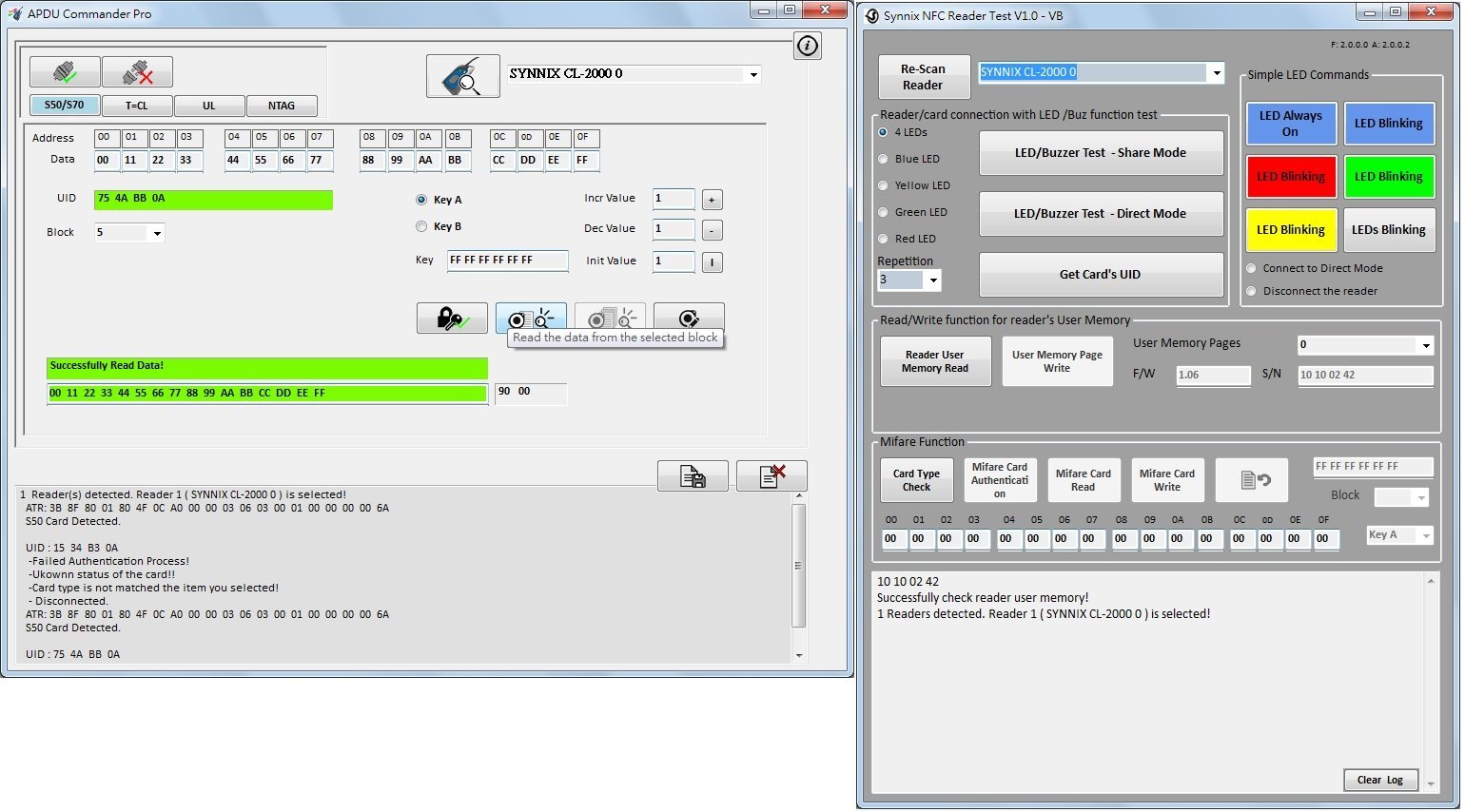1465x812 pixels.
Task: Click the Card Type Check button
Action: pyautogui.click(x=916, y=480)
